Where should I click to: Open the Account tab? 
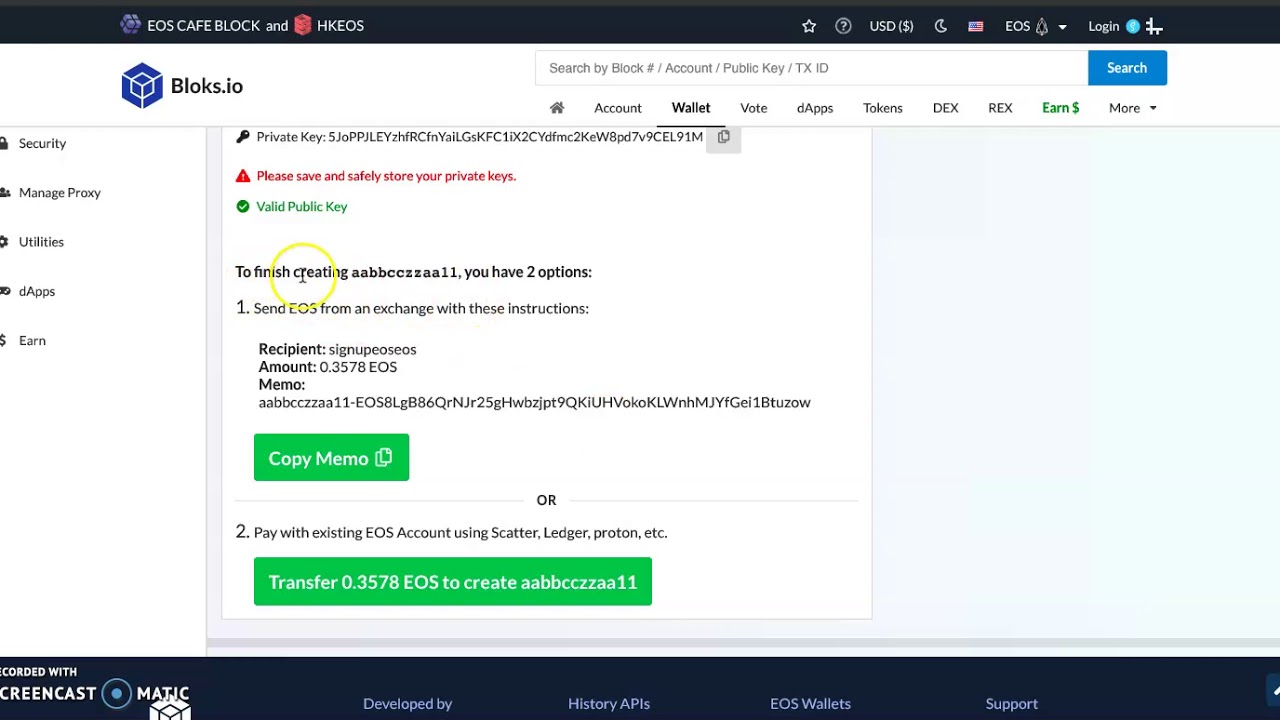[618, 108]
